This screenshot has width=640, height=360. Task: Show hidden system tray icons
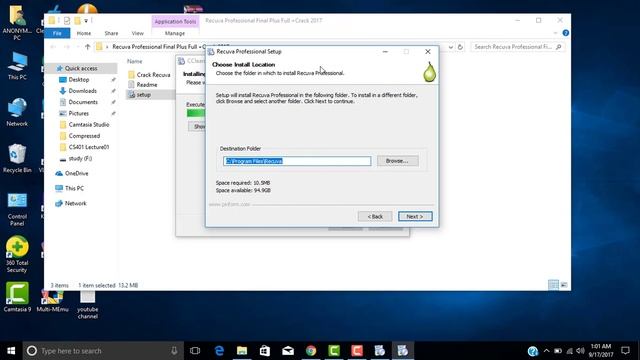coord(547,351)
